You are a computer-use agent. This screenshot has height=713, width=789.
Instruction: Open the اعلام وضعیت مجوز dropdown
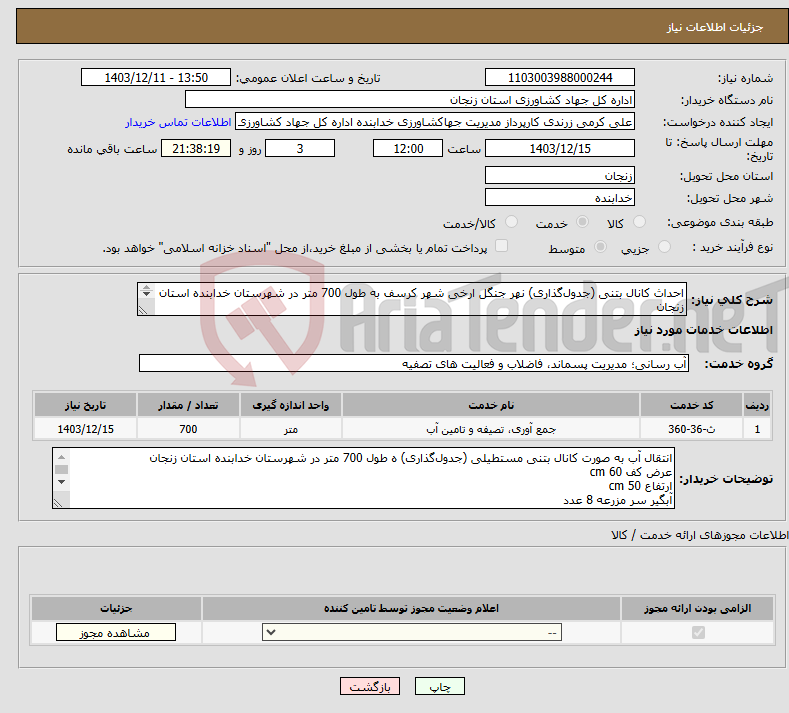pos(412,632)
